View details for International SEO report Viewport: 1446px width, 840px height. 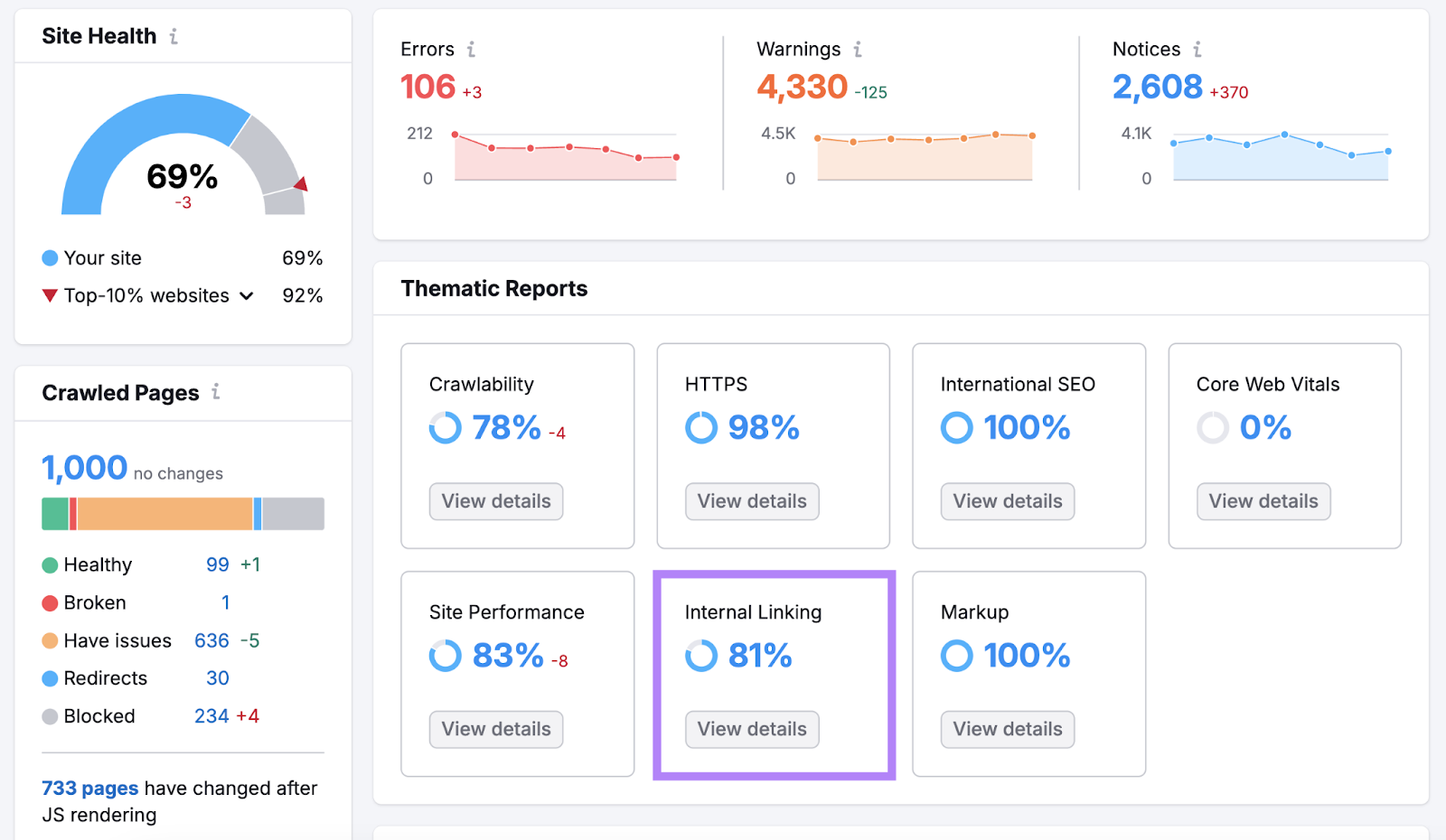(x=1008, y=501)
